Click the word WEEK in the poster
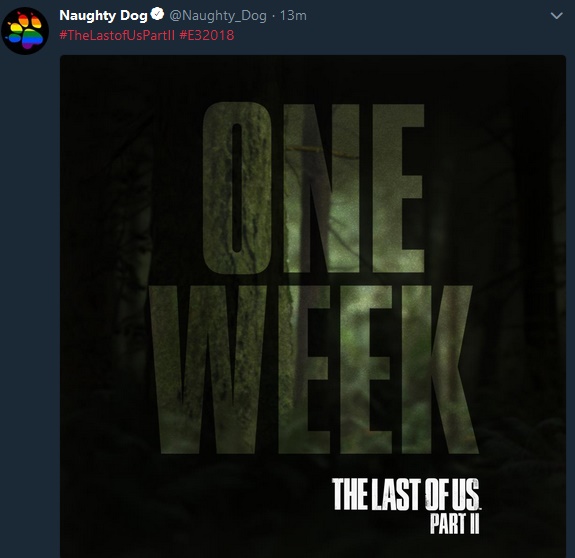 tap(314, 370)
